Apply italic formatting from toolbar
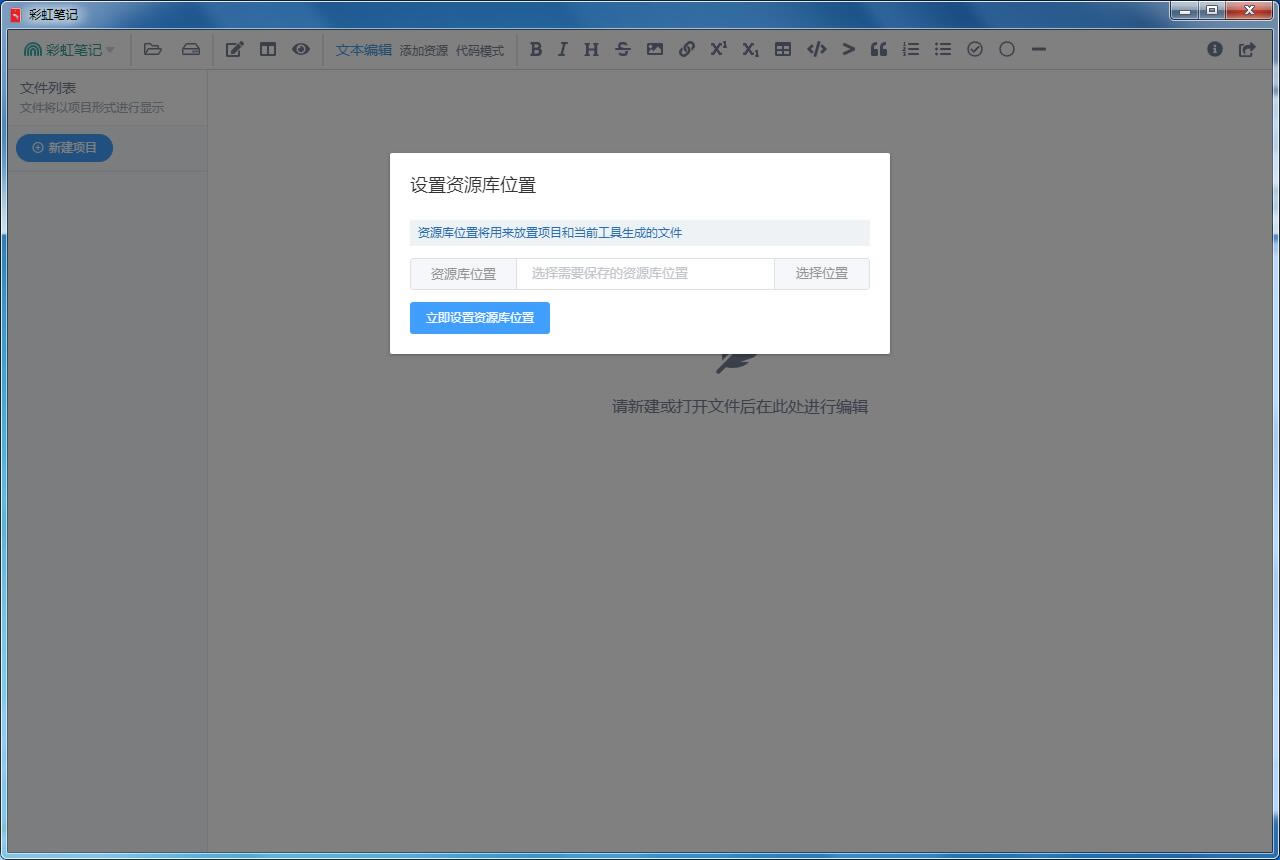 point(563,49)
